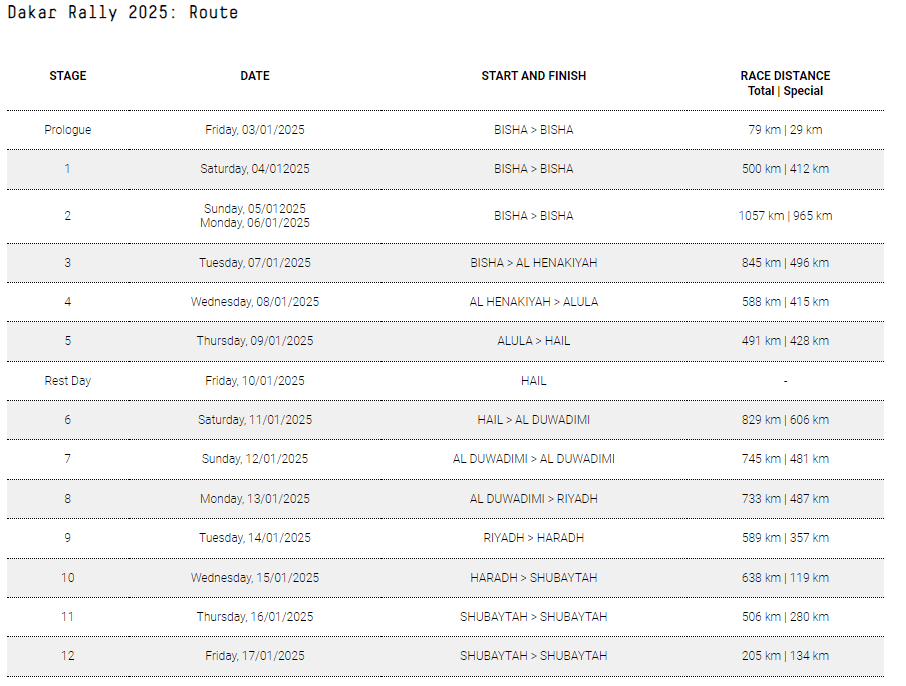The image size is (906, 686).
Task: Click the stage 11 number cell
Action: pyautogui.click(x=68, y=617)
